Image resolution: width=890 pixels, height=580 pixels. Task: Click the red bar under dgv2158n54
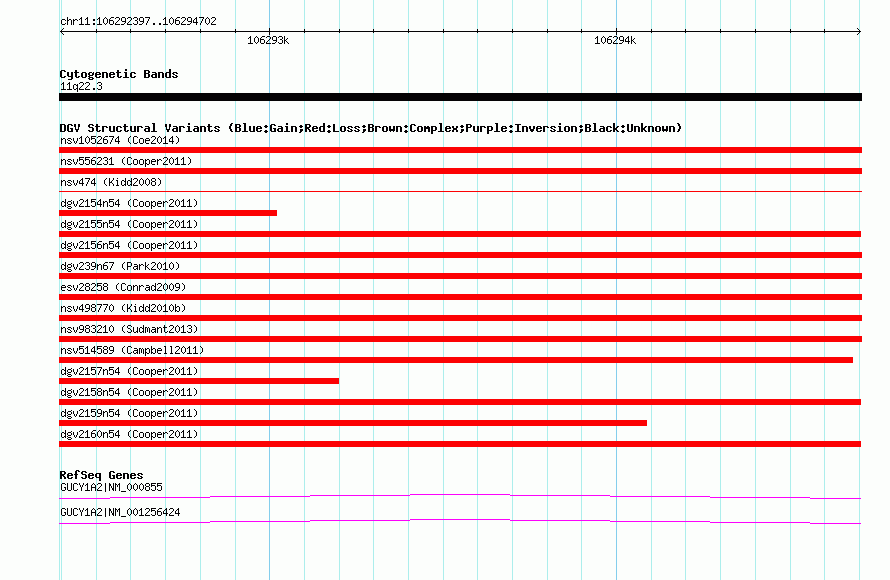click(460, 402)
